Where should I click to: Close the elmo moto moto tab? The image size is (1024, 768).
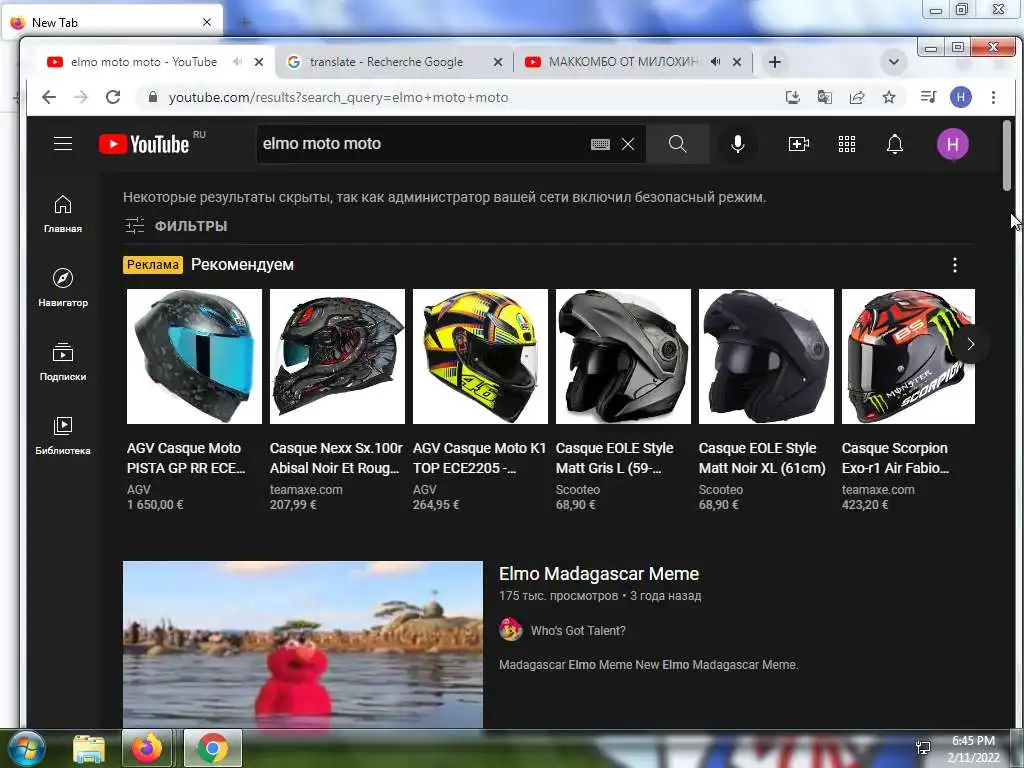click(x=259, y=62)
